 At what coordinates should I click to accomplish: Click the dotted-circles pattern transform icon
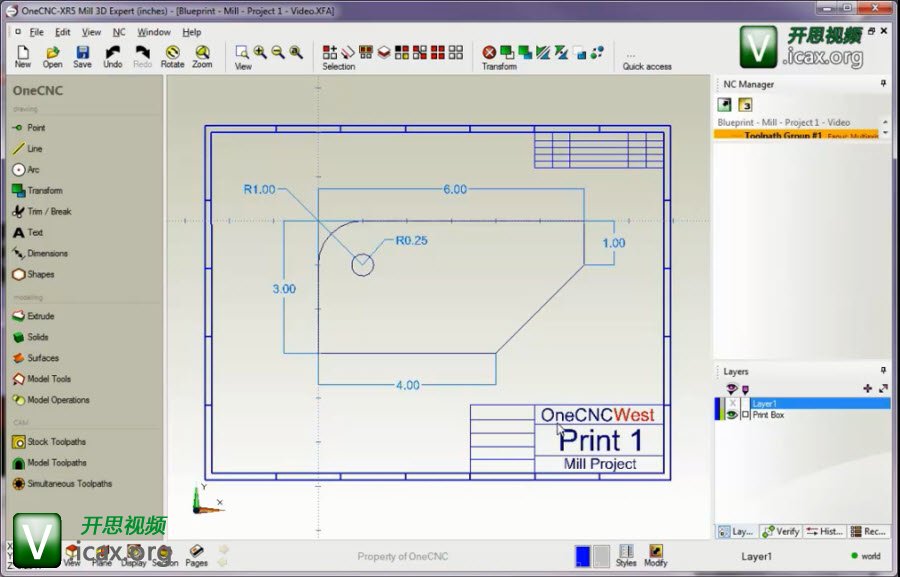tap(598, 52)
